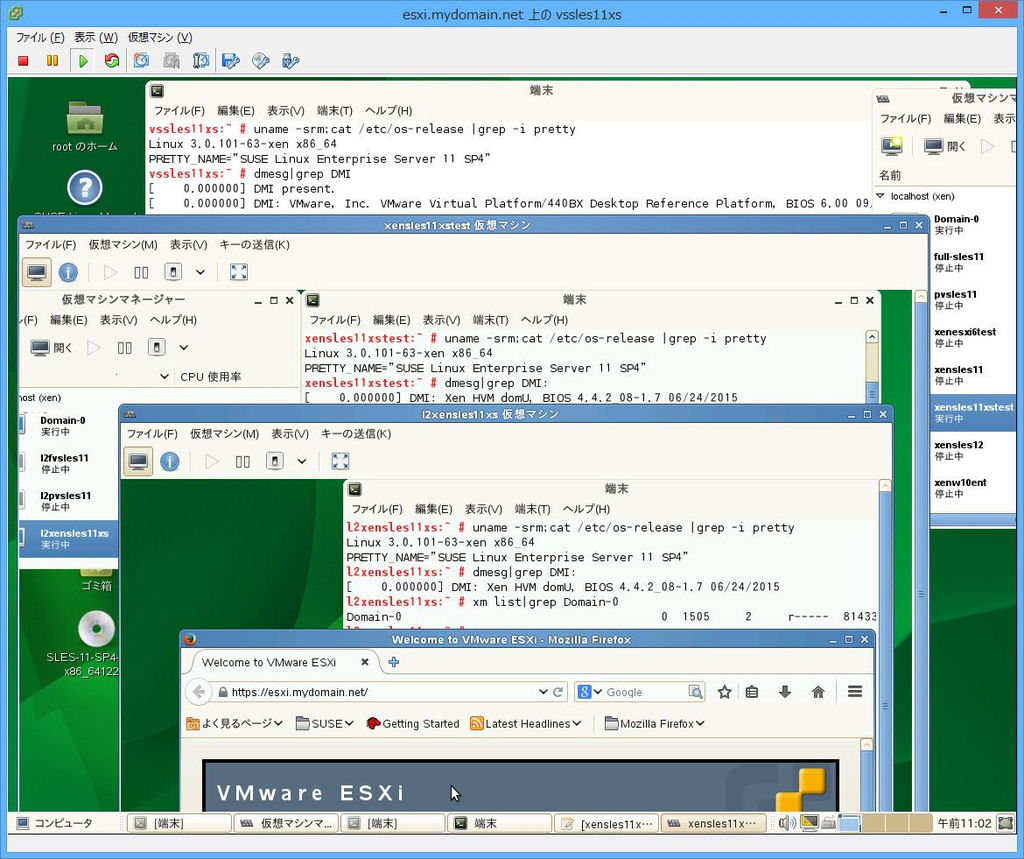The width and height of the screenshot is (1024, 859).
Task: Click the shutdown icon in xensles11xstest toolbar
Action: point(173,272)
